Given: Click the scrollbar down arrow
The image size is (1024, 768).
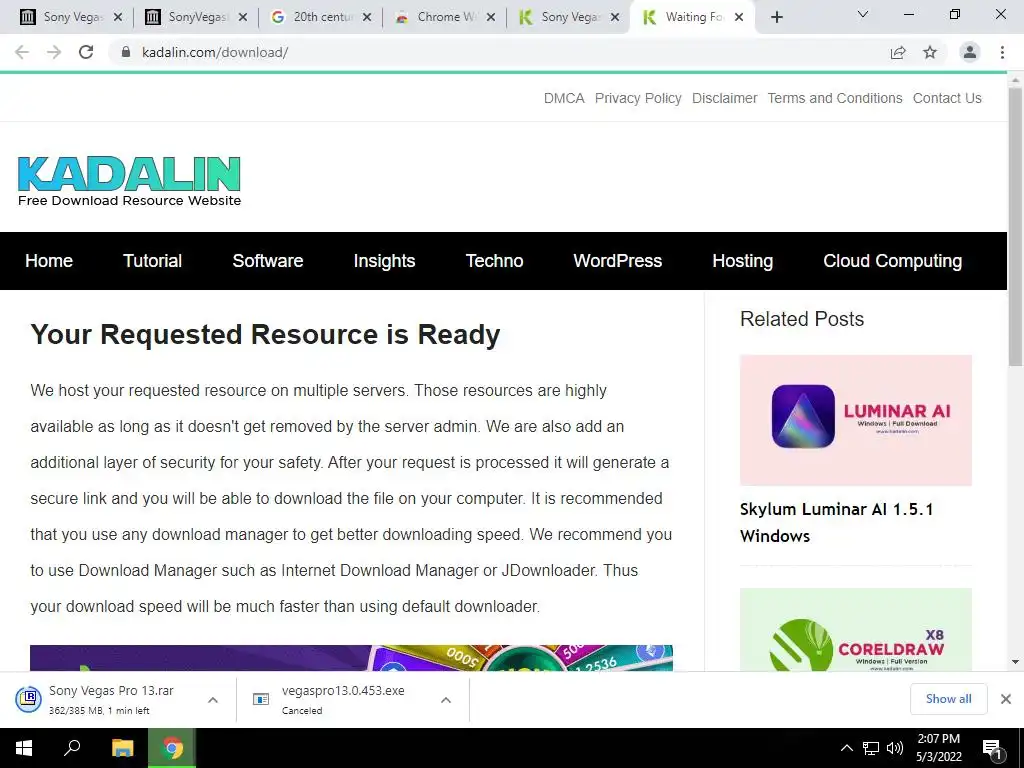Looking at the screenshot, I should [1016, 662].
